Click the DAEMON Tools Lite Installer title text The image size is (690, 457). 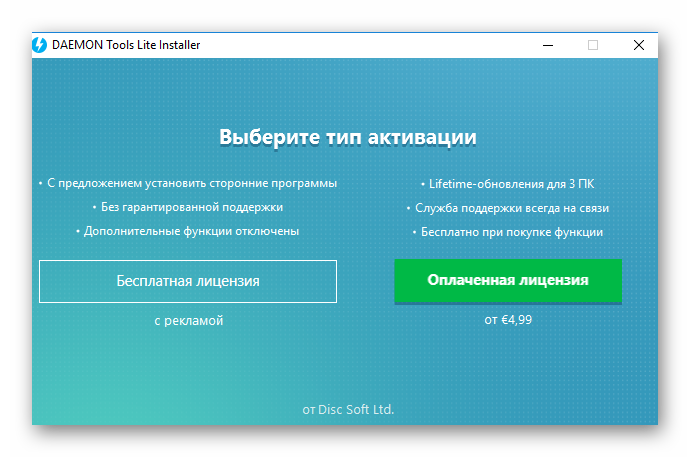tap(126, 45)
